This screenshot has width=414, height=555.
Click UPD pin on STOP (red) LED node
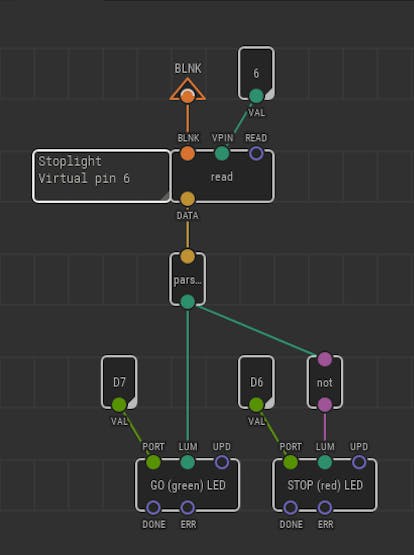(x=359, y=462)
